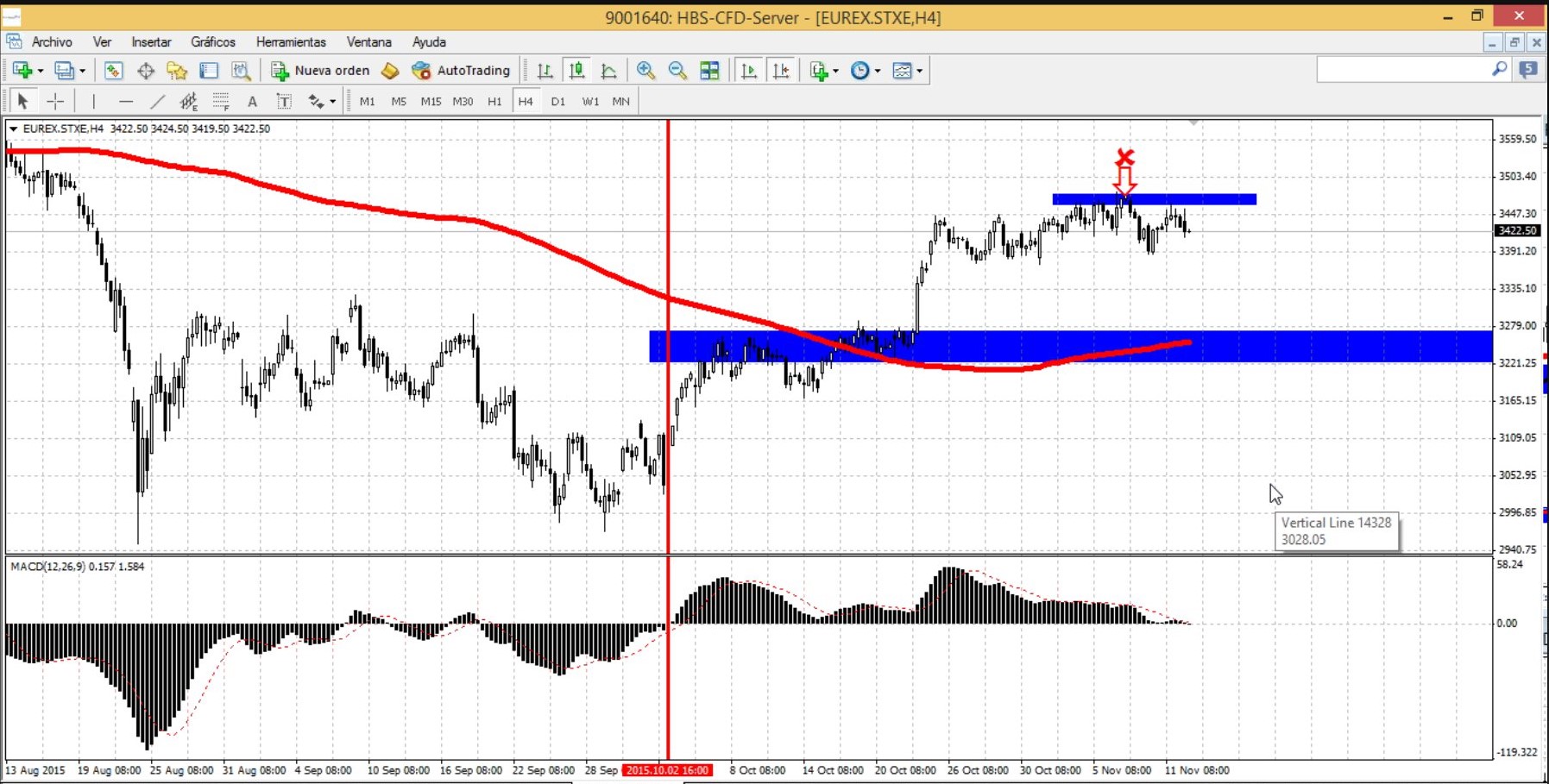Select the H4 timeframe button
This screenshot has width=1549, height=784.
click(x=526, y=102)
